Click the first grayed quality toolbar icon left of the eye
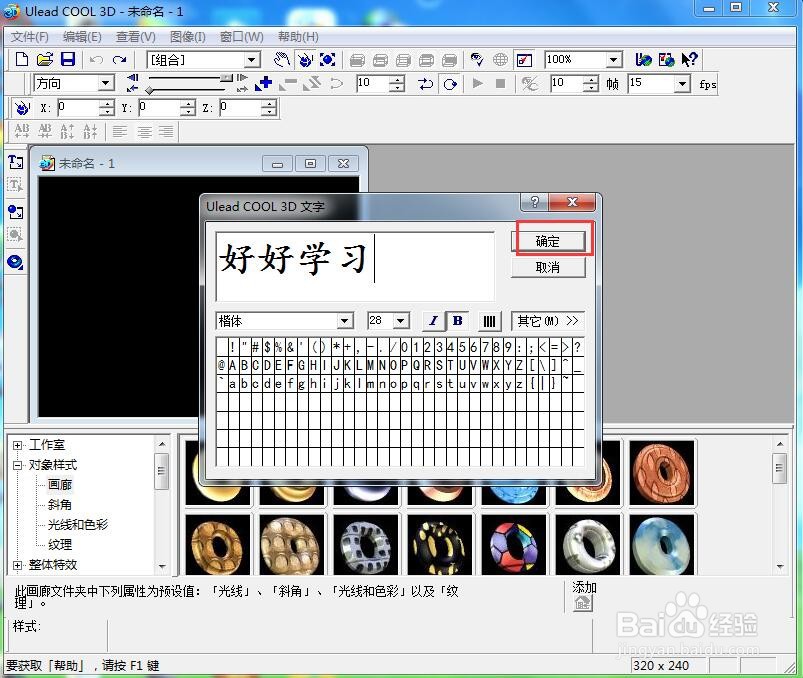The width and height of the screenshot is (803, 678). pyautogui.click(x=357, y=60)
